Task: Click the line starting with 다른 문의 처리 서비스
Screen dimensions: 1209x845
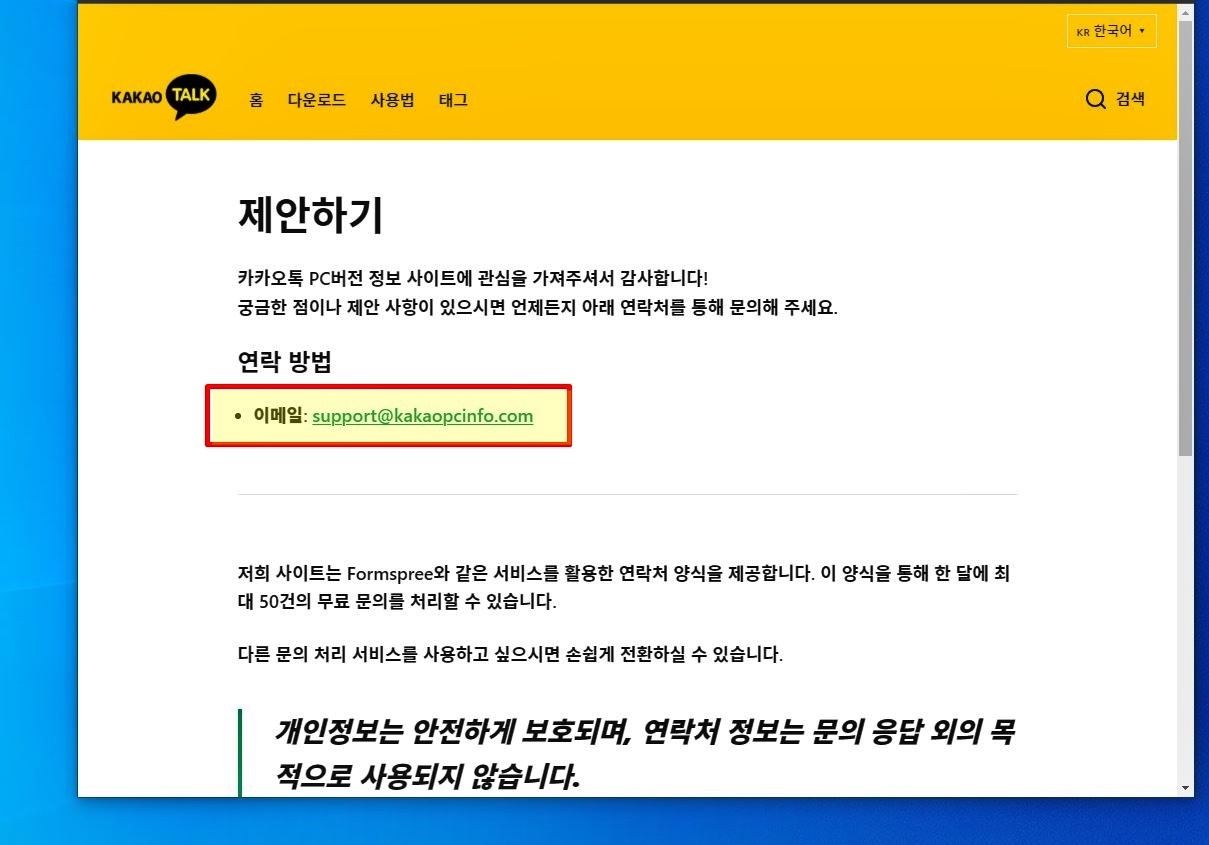Action: click(x=510, y=655)
